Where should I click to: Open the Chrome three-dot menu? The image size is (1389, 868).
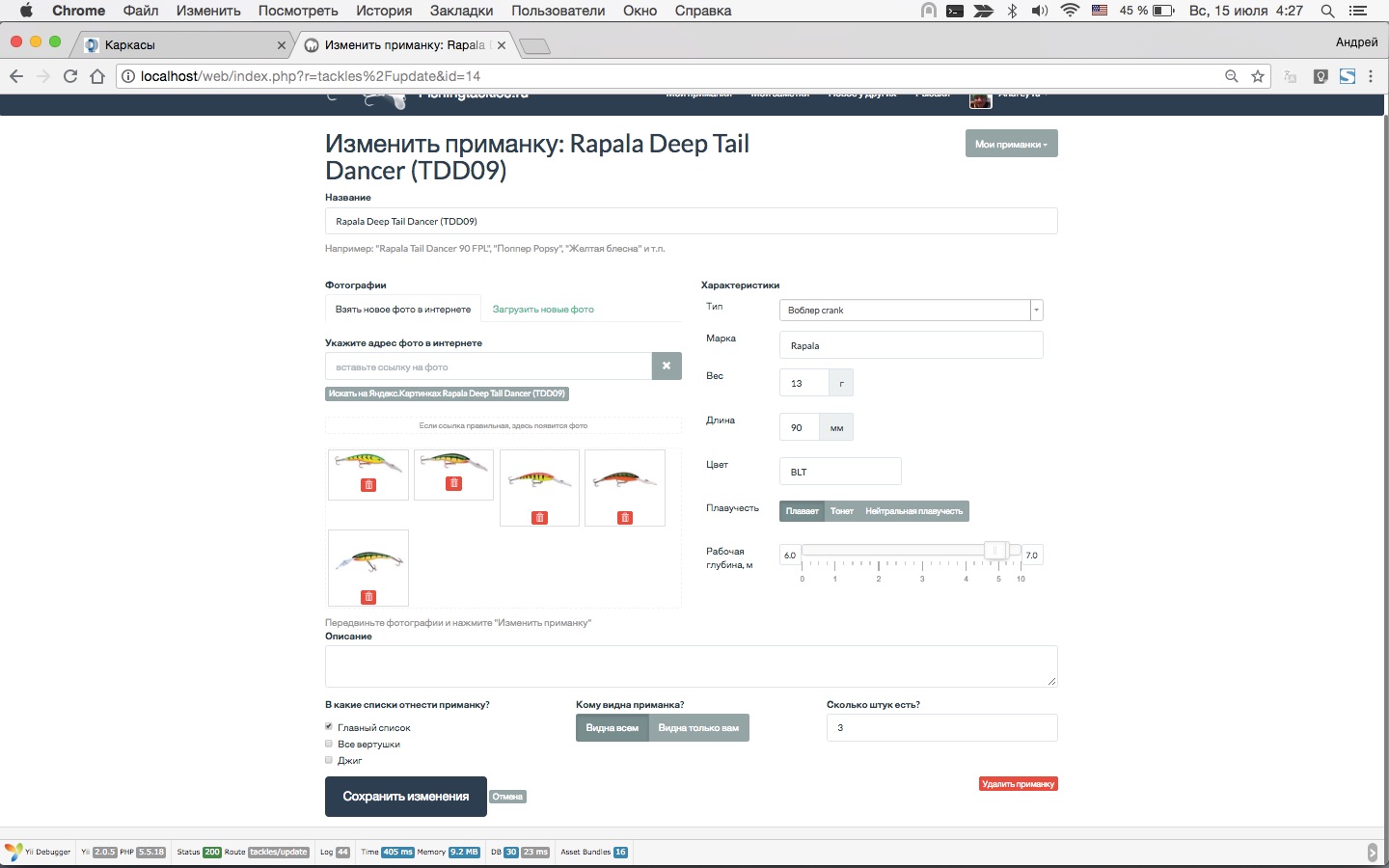coord(1371,76)
